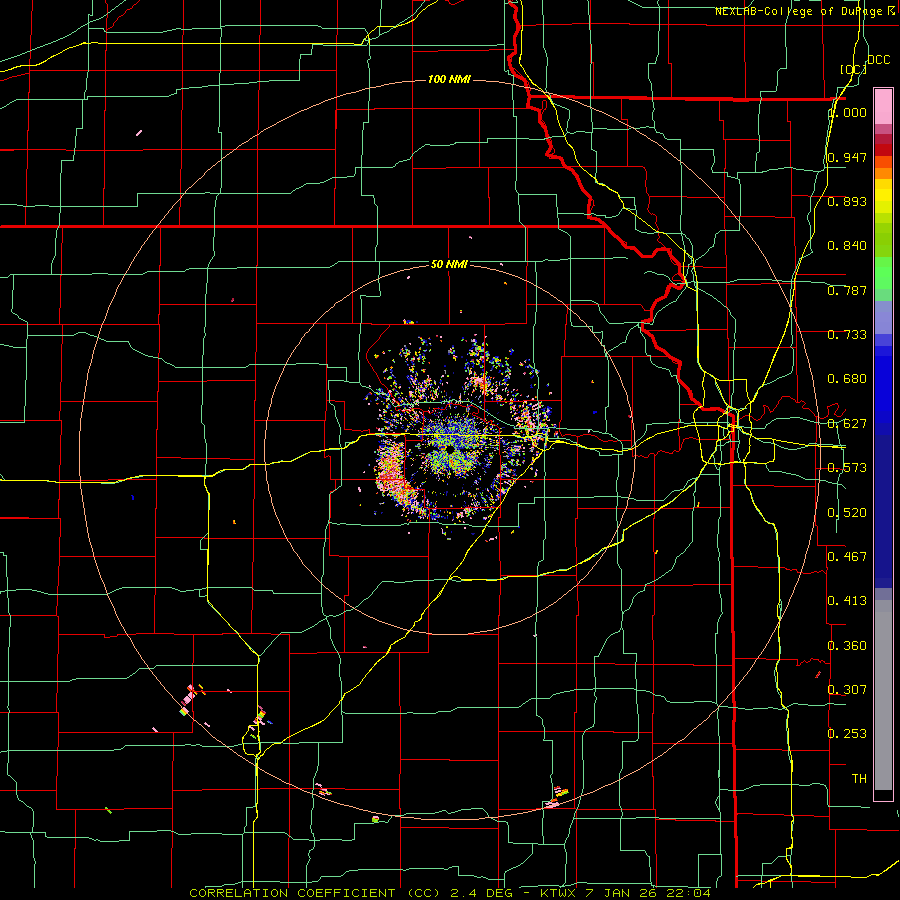
Task: Click the 50 NMI range ring label
Action: 449,264
